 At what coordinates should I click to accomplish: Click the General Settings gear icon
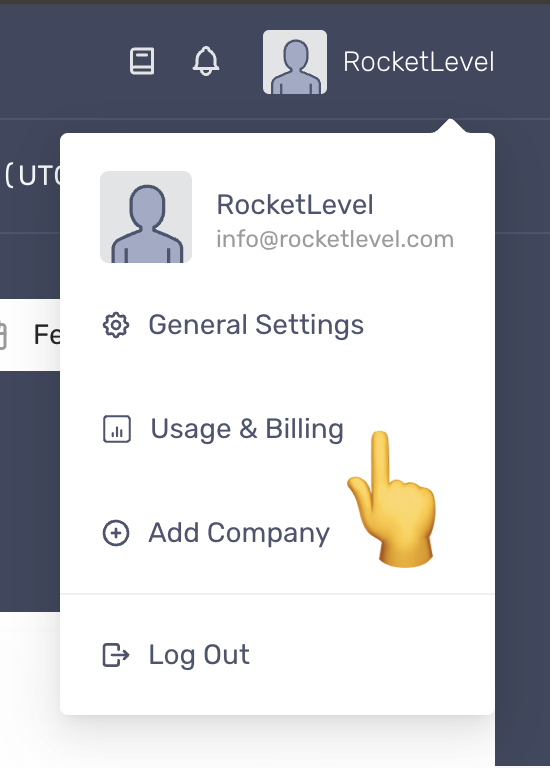click(116, 325)
